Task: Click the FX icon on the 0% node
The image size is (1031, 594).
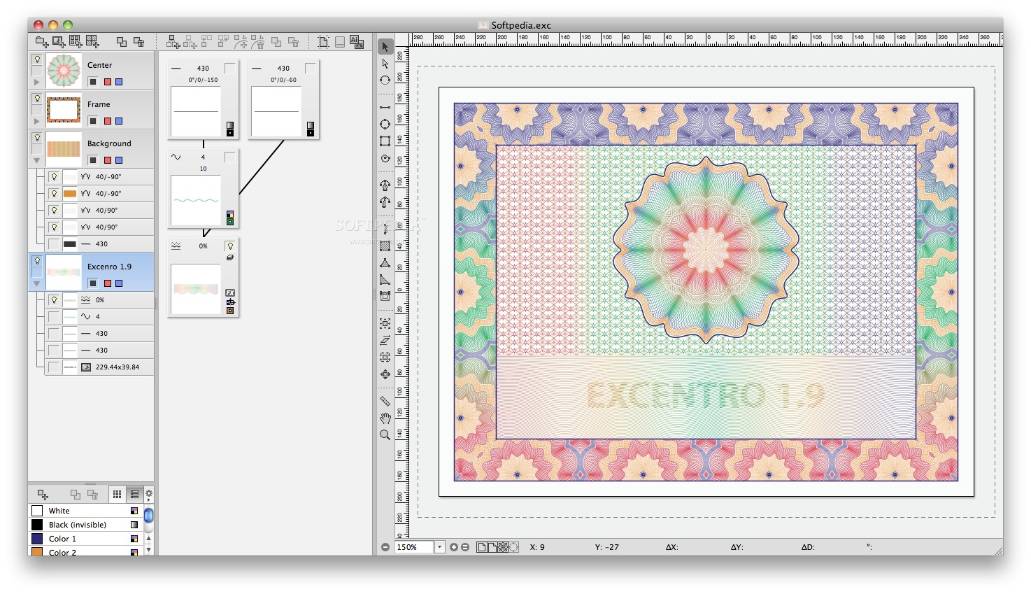Action: (230, 292)
